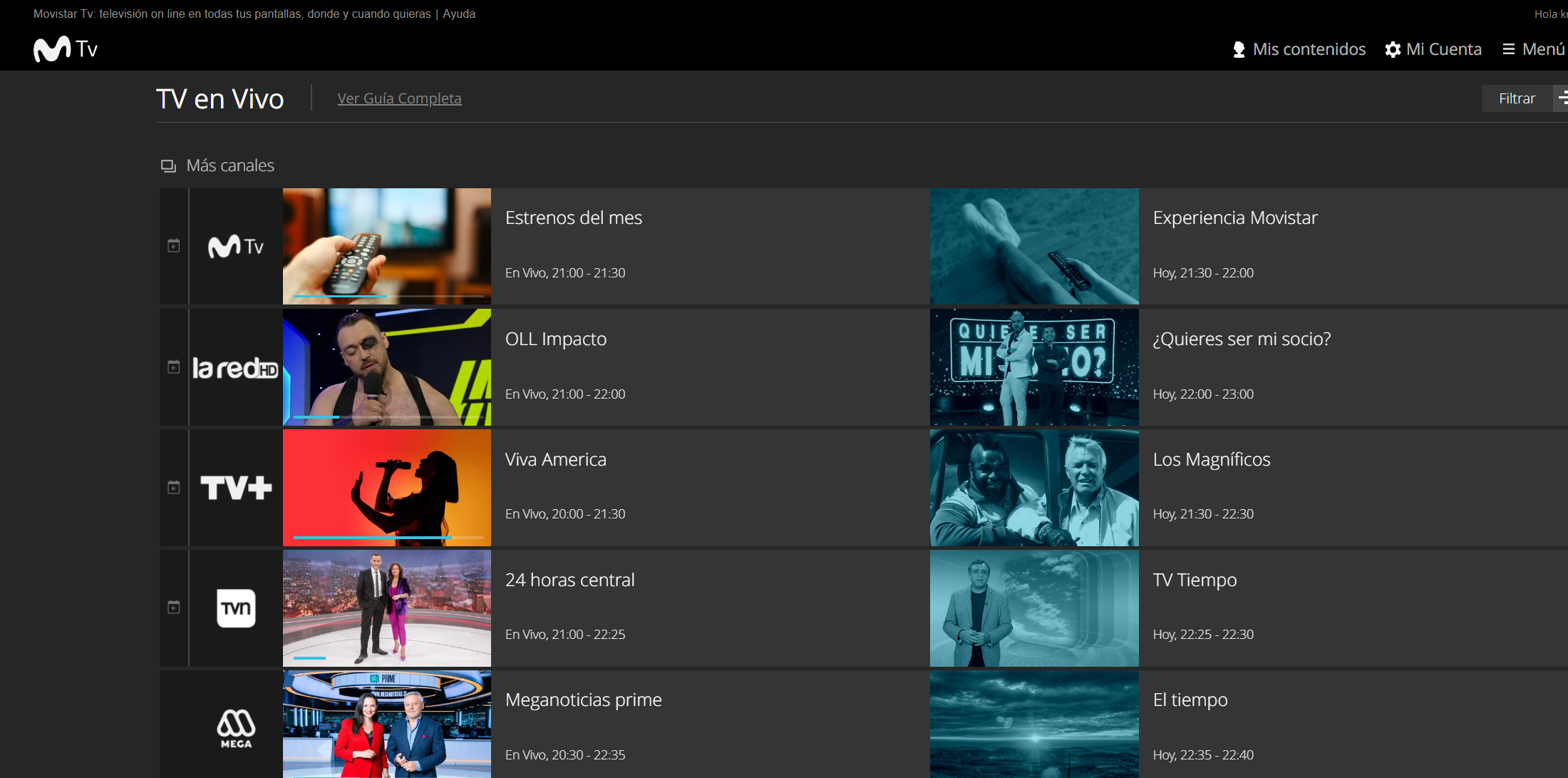This screenshot has height=778, width=1568.
Task: Open the Menú hamburger menu
Action: (x=1534, y=49)
